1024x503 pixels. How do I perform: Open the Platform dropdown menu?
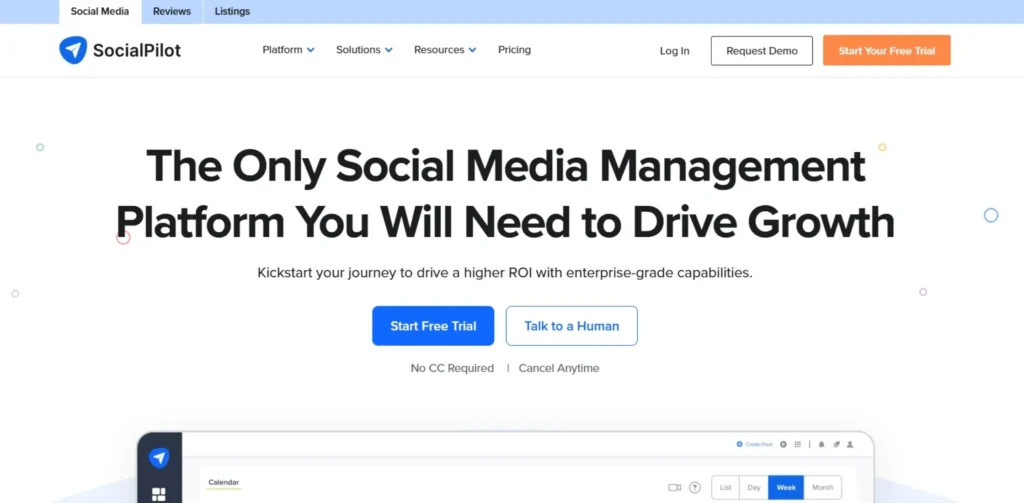pos(288,50)
